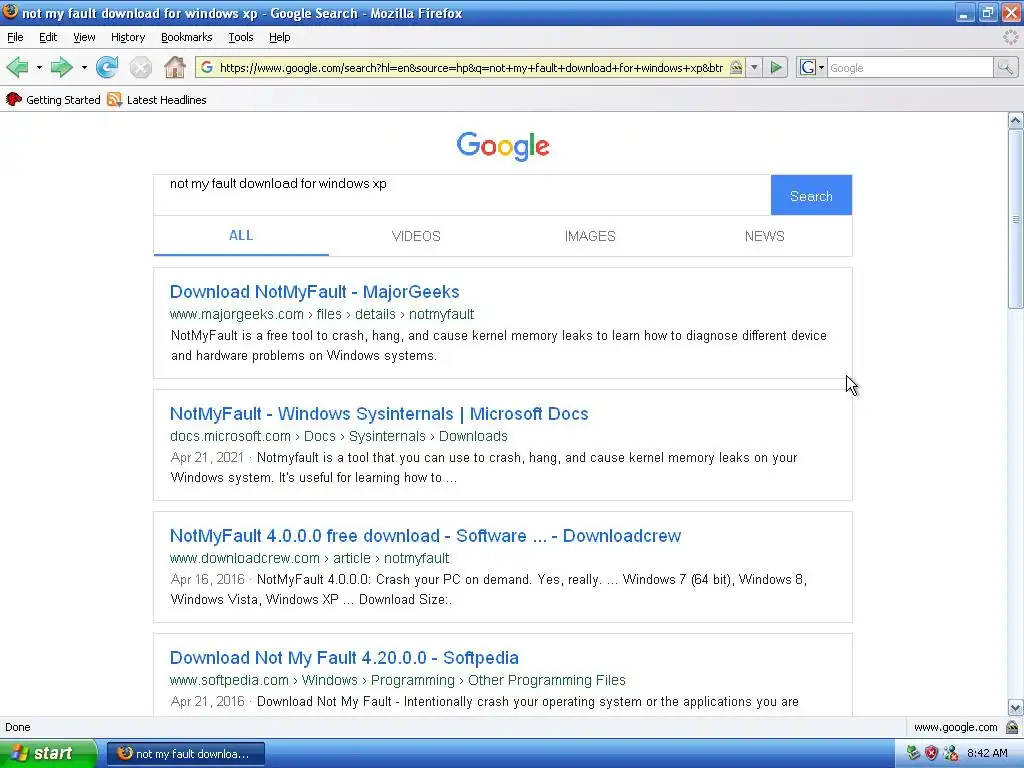The image size is (1024, 768).
Task: Reload the current page
Action: point(107,67)
